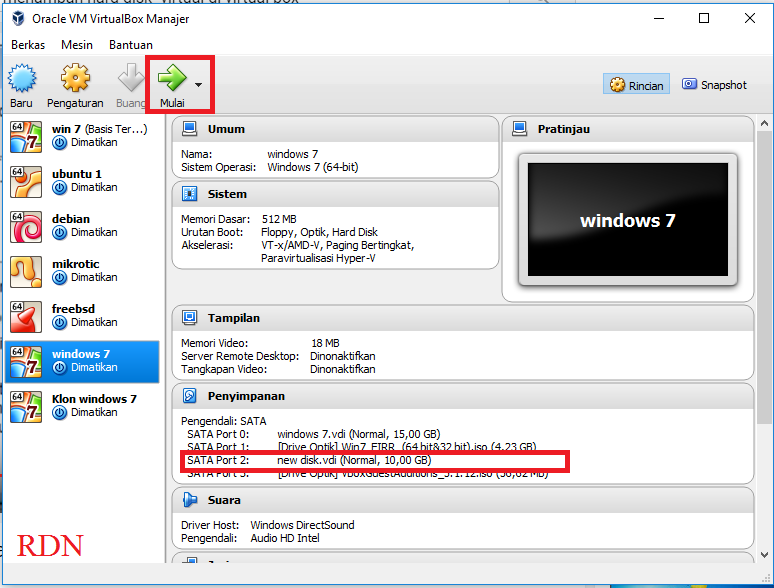774x588 pixels.
Task: Click power status icon under mikrotic
Action: (60, 277)
